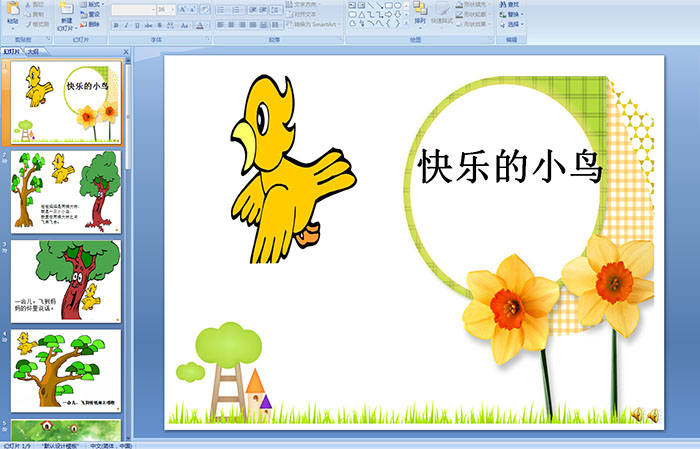
Task: Pick the oval shape in shapes gallery
Action: [x=397, y=5]
